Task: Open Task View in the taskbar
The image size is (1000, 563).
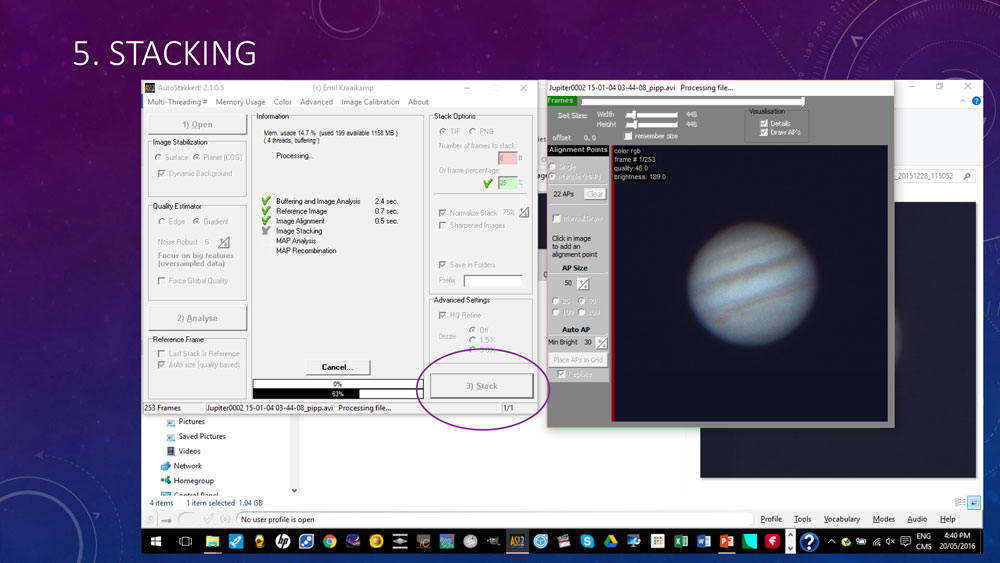Action: [186, 541]
